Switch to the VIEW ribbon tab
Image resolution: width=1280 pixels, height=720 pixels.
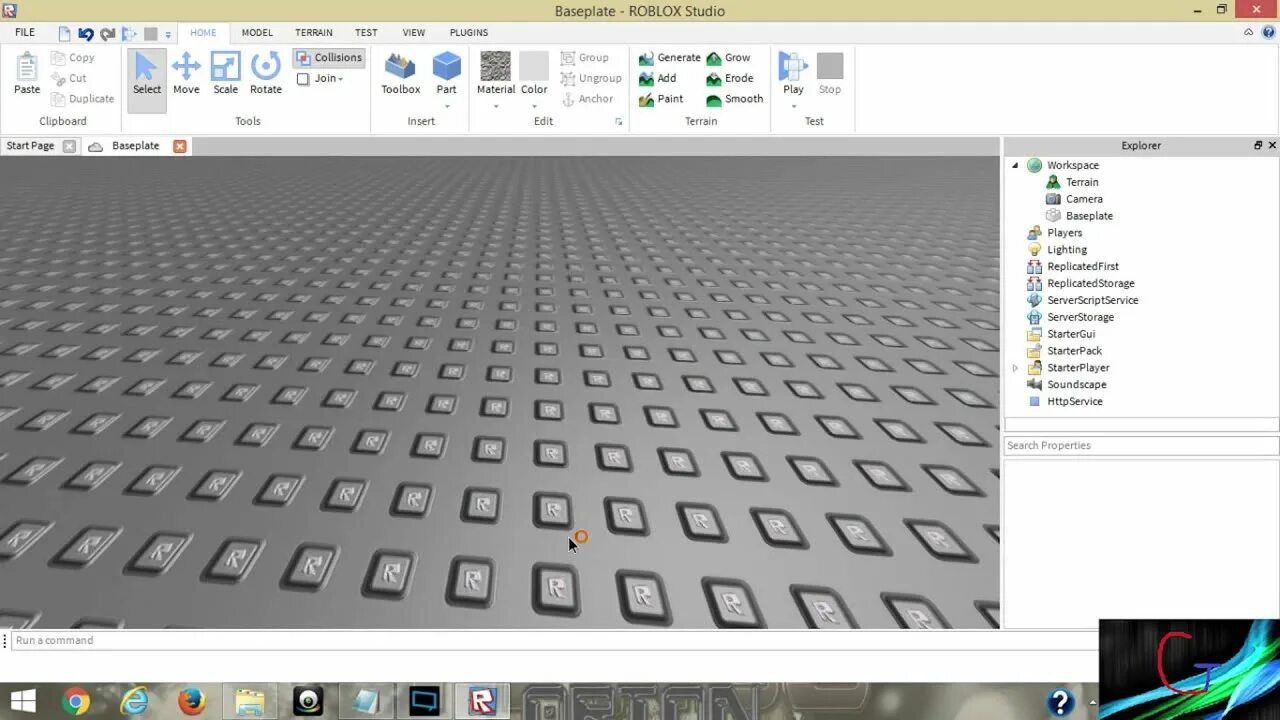click(414, 33)
